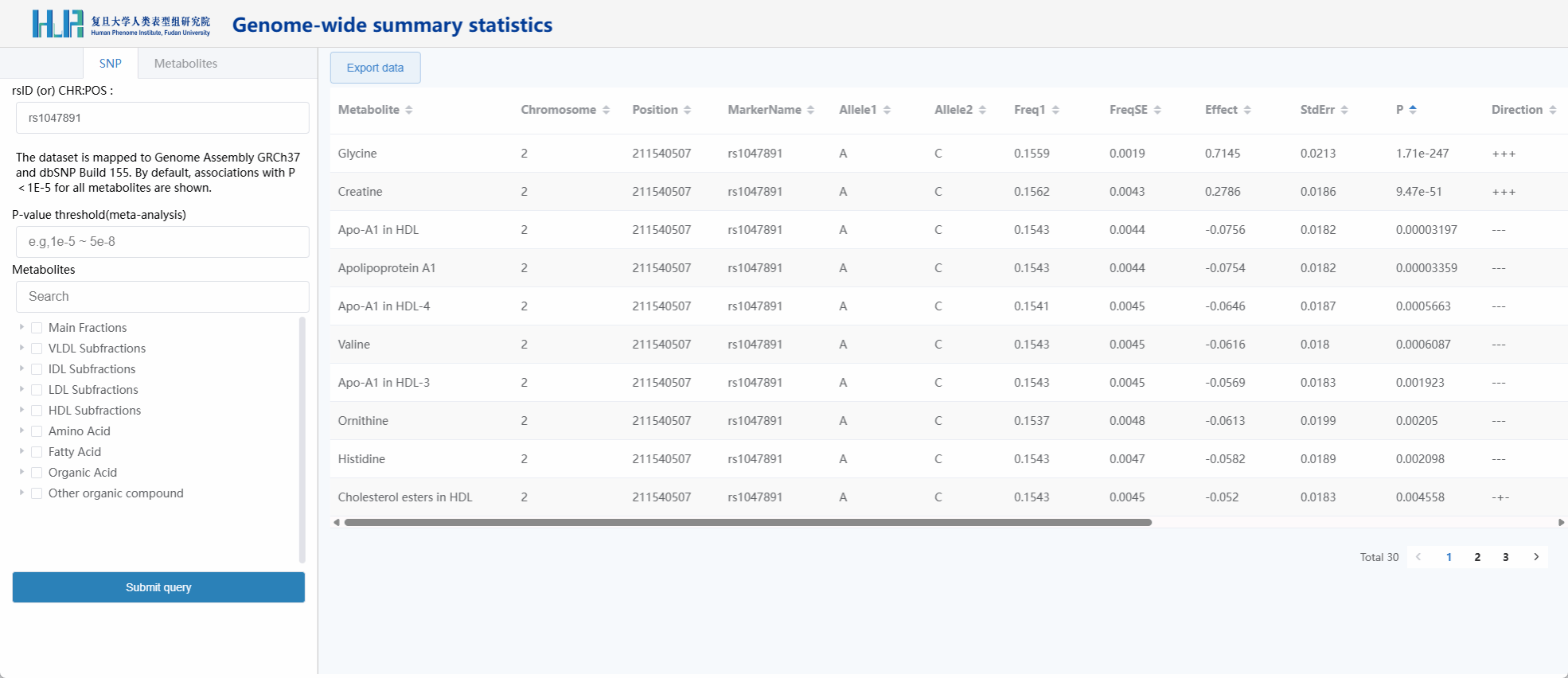
Task: Click the Export data button
Action: (x=375, y=68)
